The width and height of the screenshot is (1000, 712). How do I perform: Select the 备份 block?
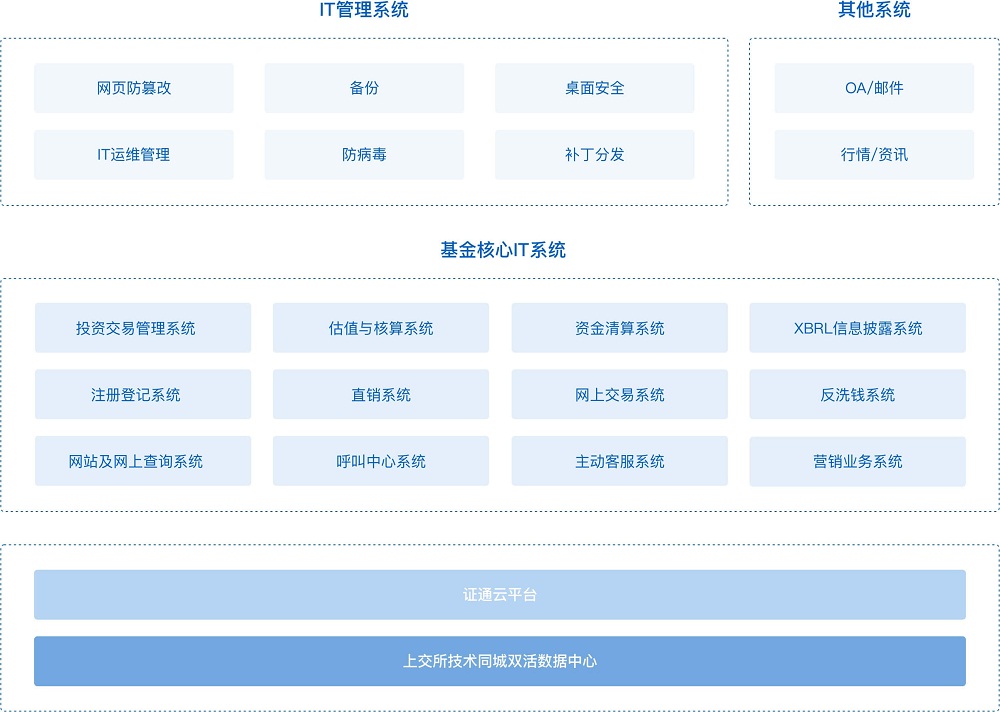click(x=364, y=88)
